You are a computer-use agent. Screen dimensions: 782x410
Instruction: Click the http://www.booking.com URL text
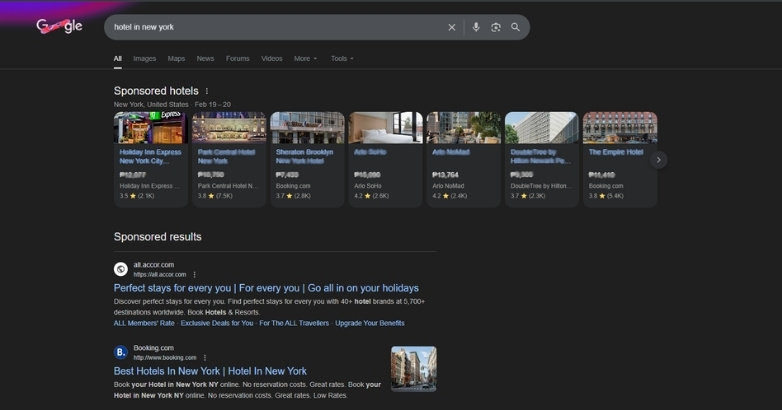(x=165, y=358)
